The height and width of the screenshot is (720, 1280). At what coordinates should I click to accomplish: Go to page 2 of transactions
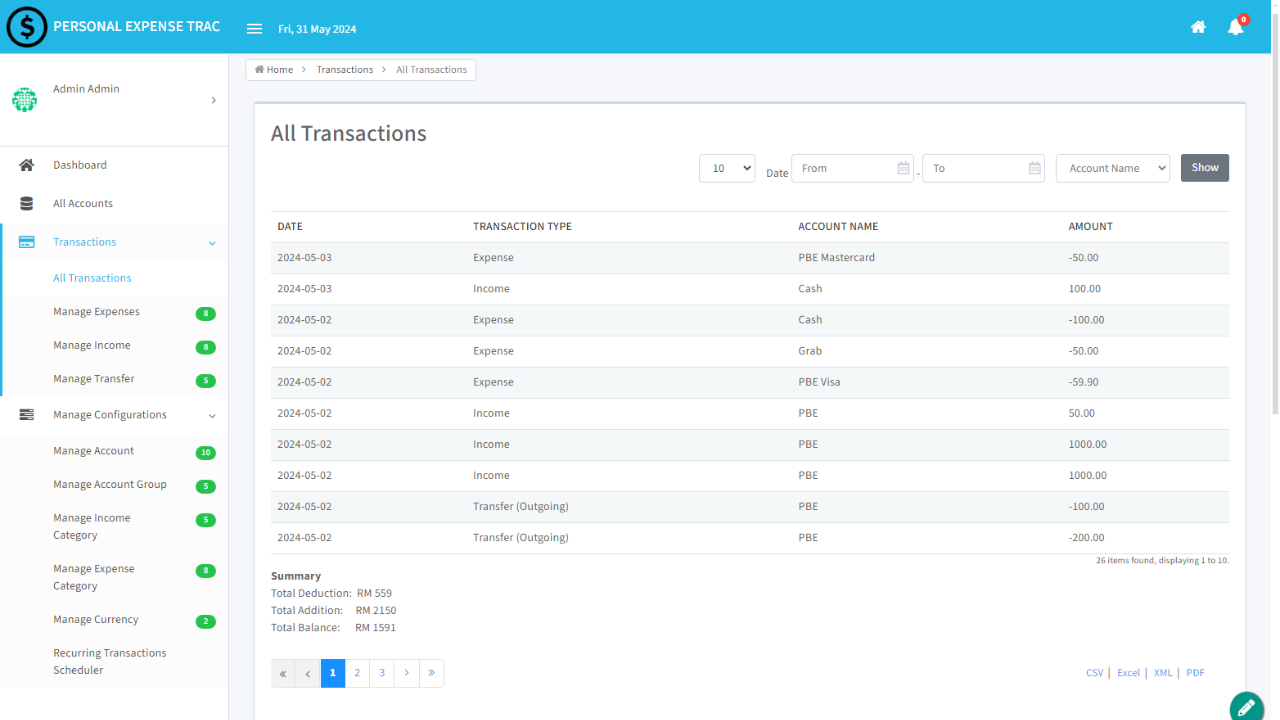357,673
